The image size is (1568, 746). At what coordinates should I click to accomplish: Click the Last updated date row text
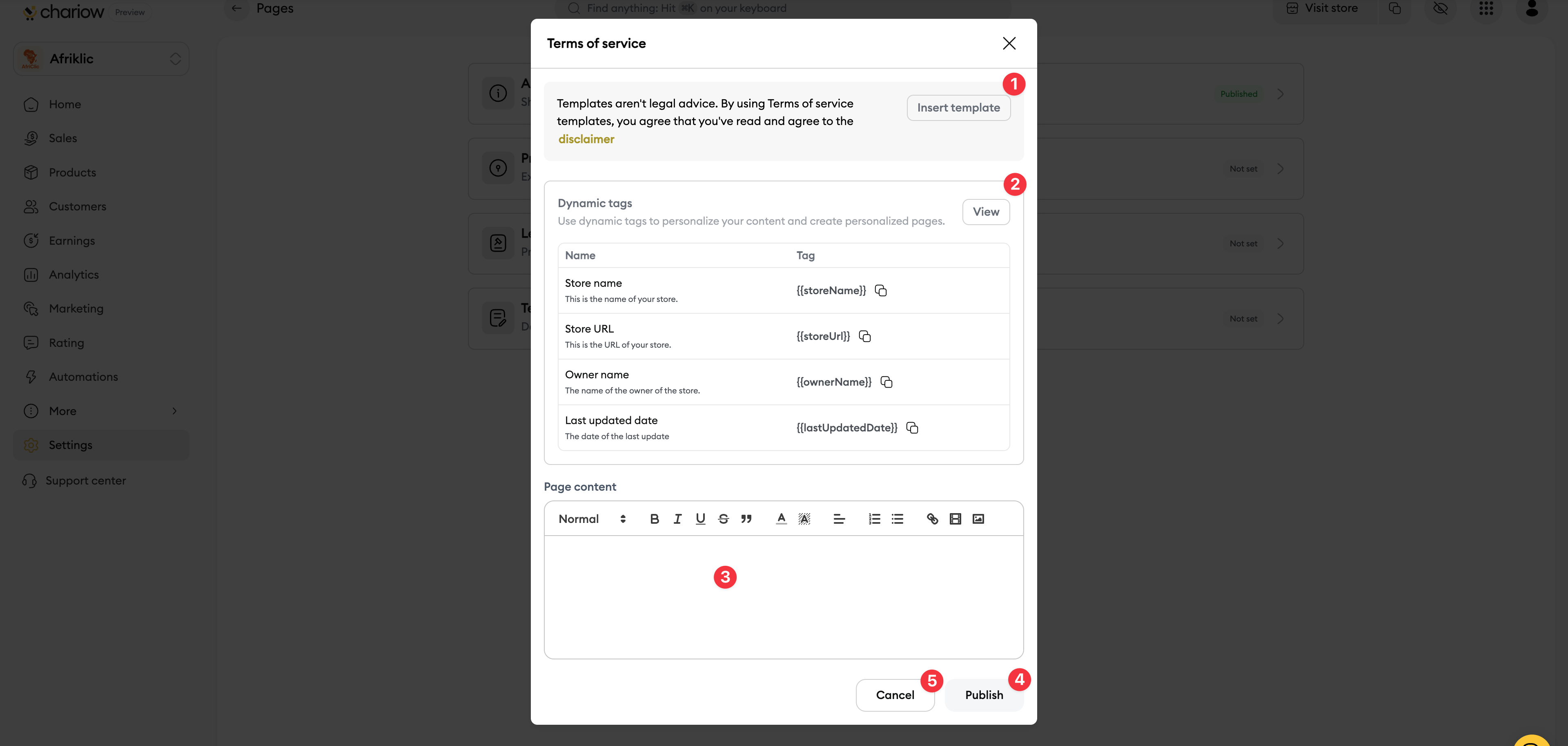(x=611, y=420)
